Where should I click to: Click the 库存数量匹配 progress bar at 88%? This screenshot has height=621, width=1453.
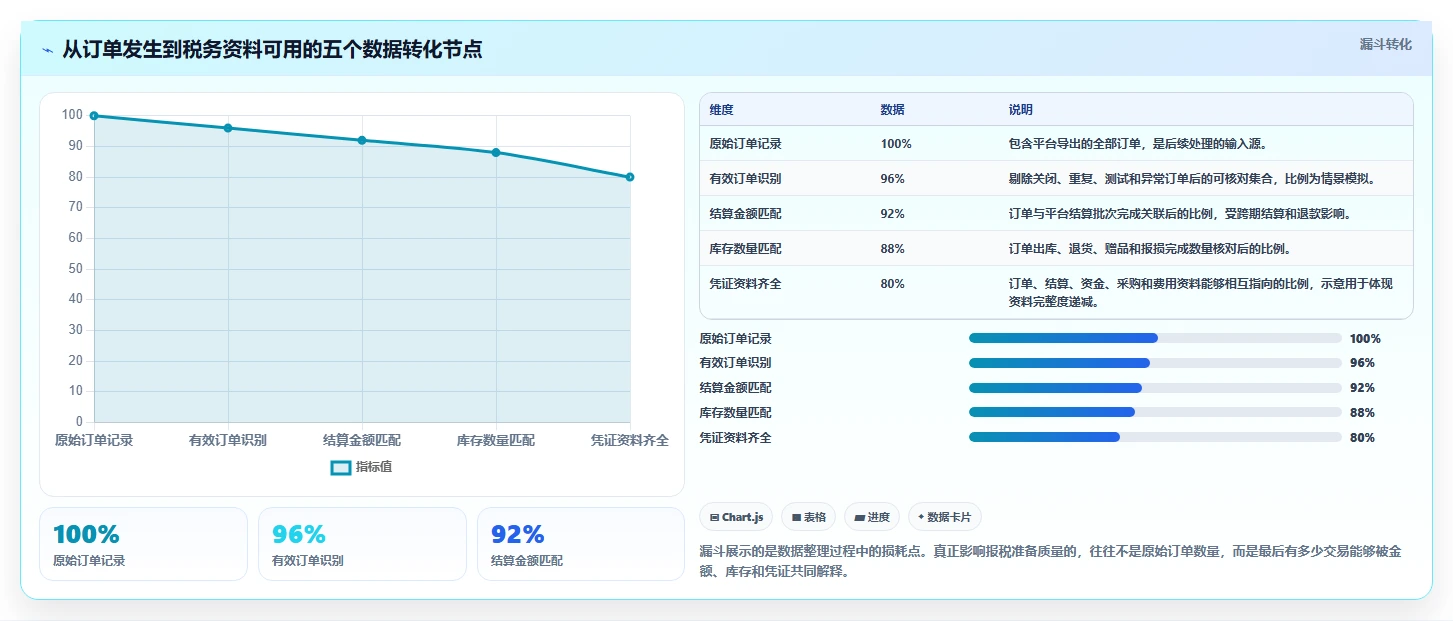(1155, 412)
